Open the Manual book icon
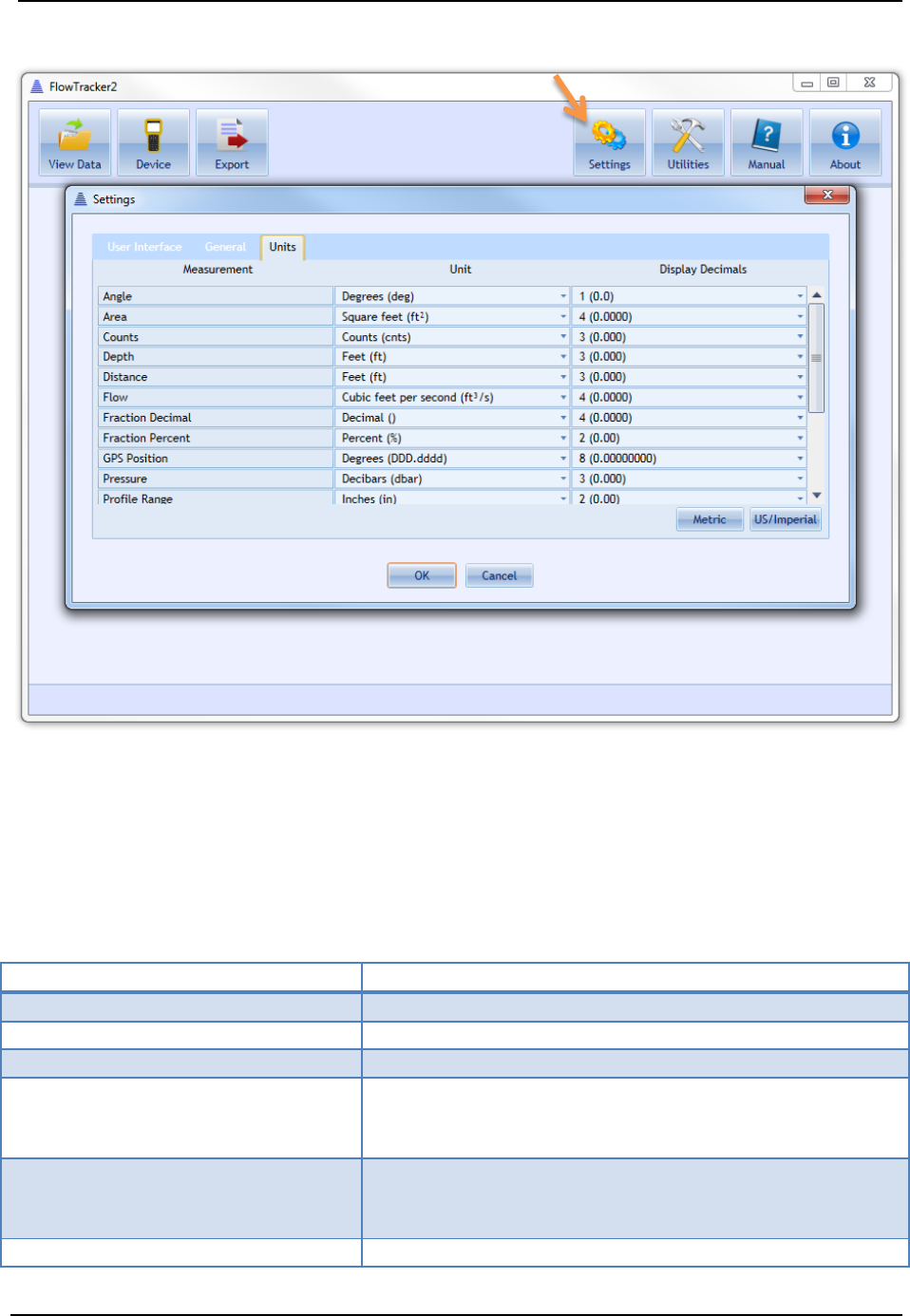Screen dimensions: 910x1316 [x=767, y=142]
